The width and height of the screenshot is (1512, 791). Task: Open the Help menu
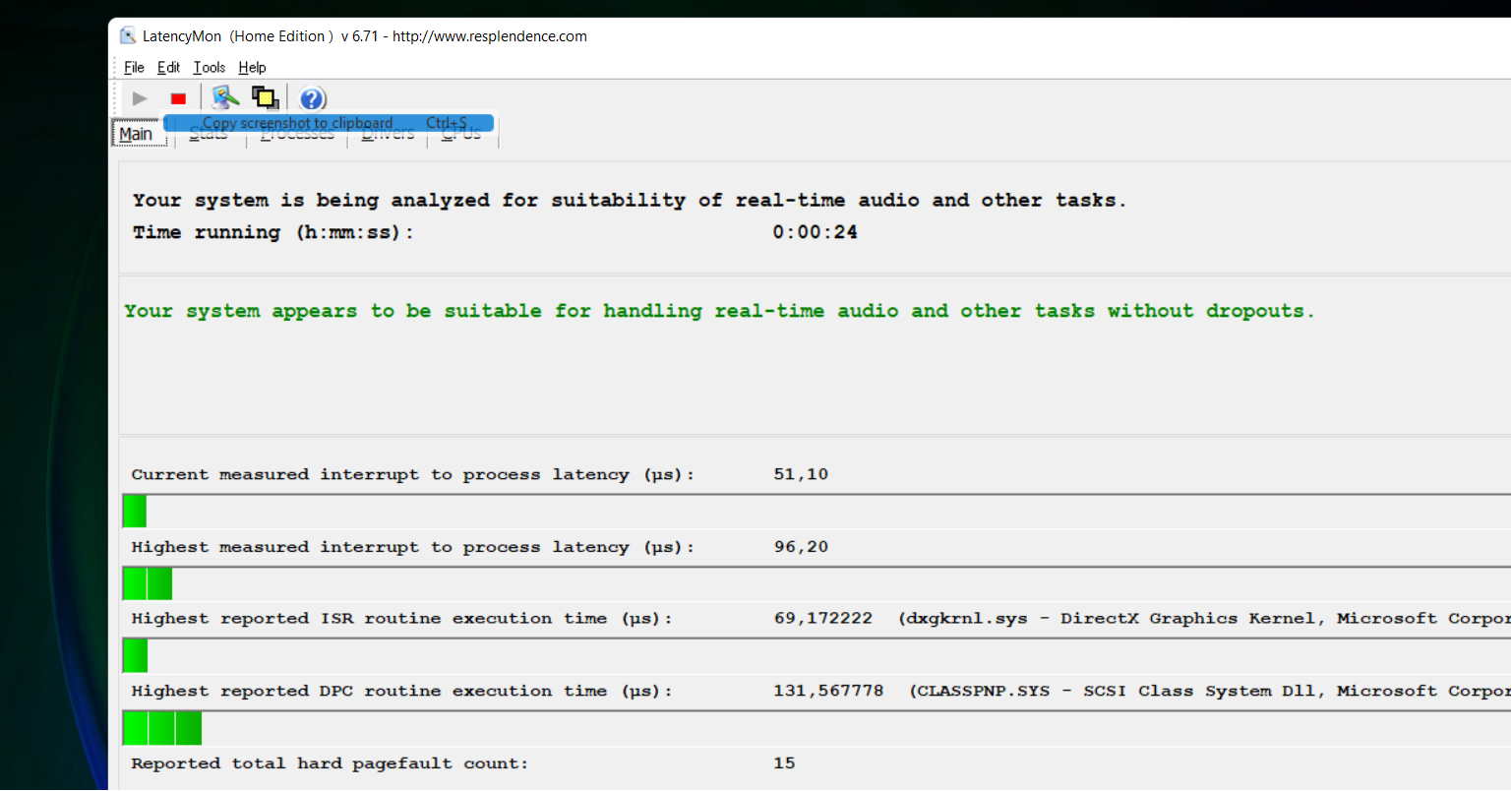[252, 67]
